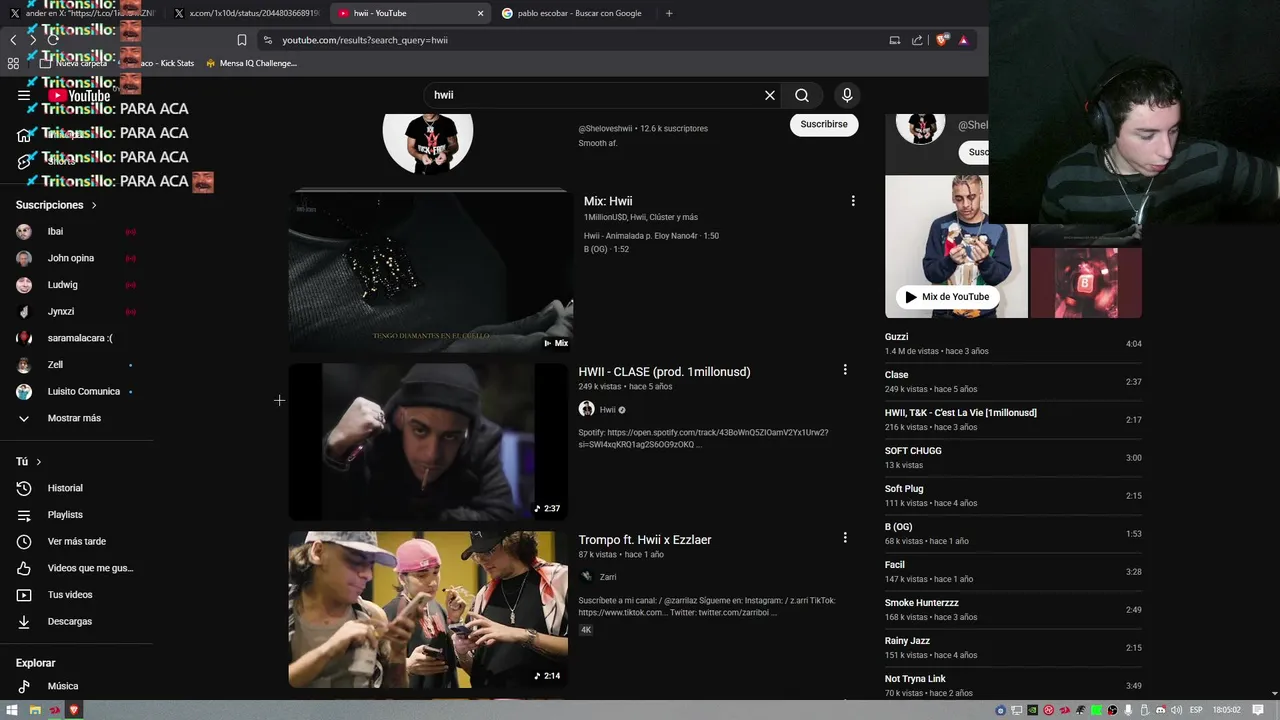Play Rainy Jazz in mix list
1280x720 pixels.
(x=1013, y=648)
